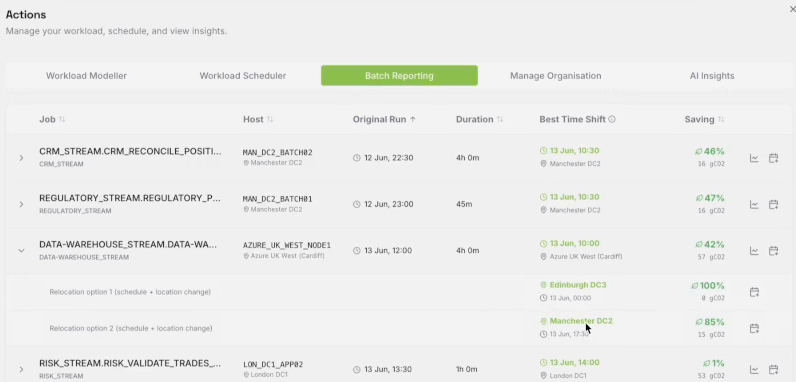
Task: Click host AZURE_UK_WEST_NODE1
Action: (287, 245)
